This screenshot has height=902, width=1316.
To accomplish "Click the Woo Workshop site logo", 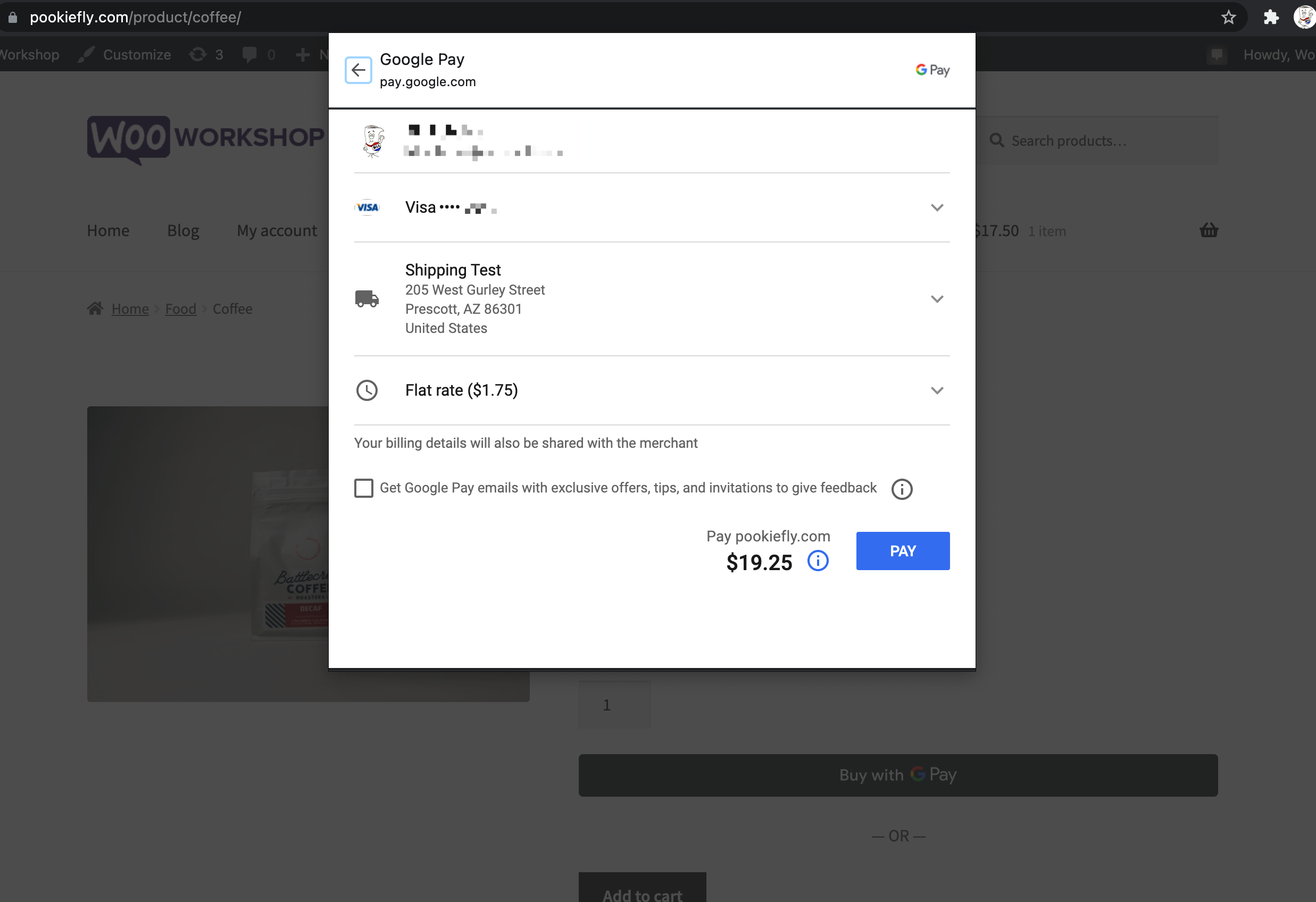I will [205, 140].
